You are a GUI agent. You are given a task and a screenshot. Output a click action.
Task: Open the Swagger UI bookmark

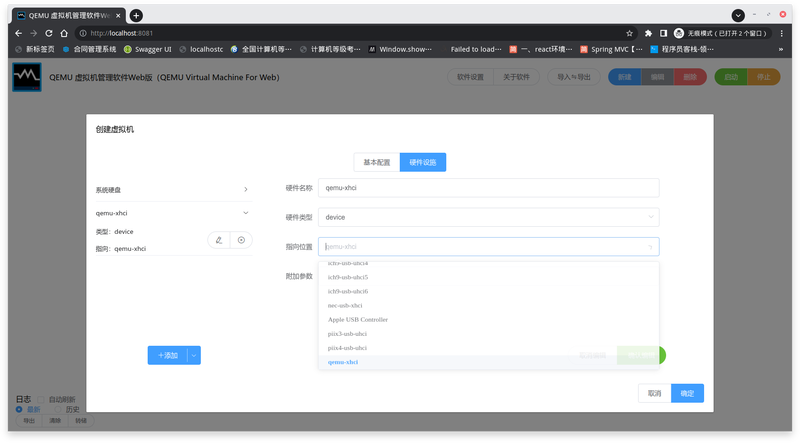point(147,49)
